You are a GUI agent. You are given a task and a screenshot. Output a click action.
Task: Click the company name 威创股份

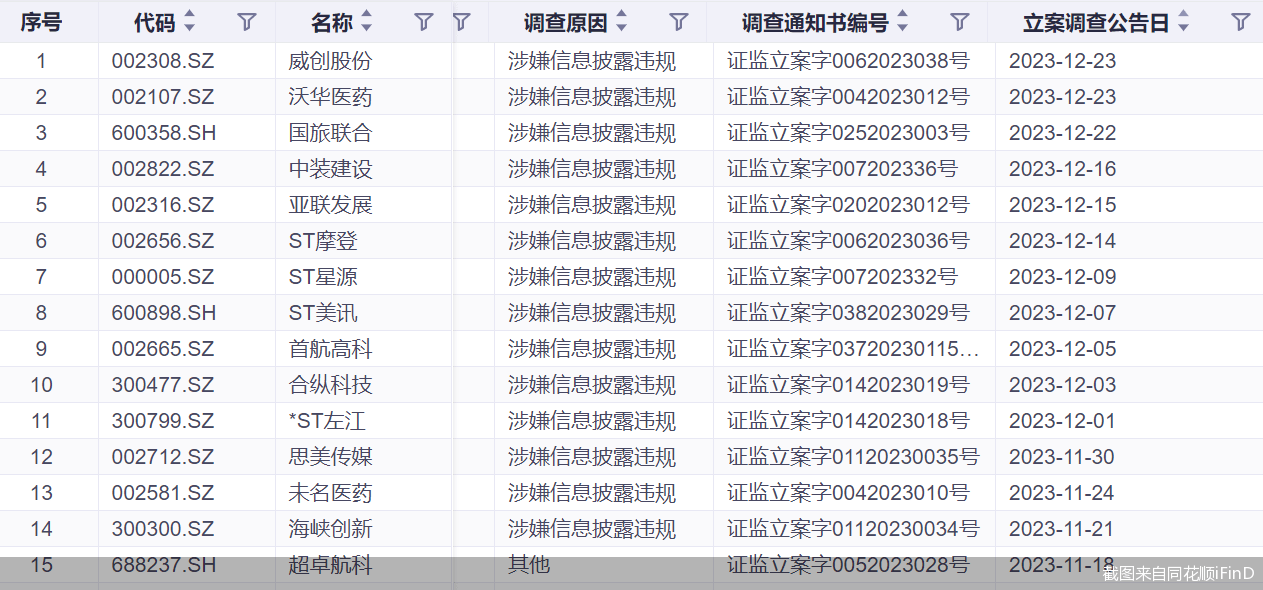(x=330, y=61)
